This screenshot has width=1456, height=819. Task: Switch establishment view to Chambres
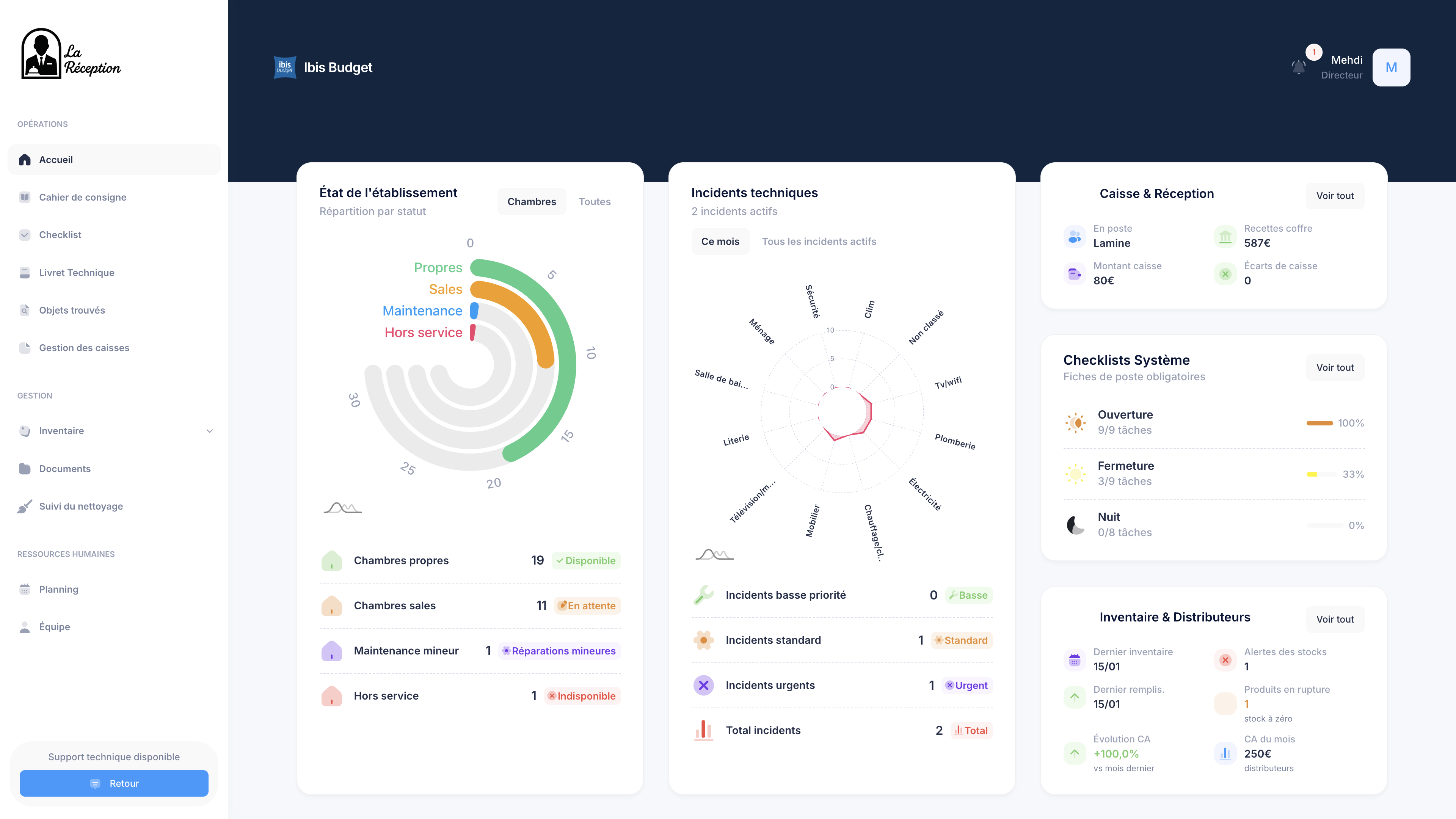pos(531,201)
